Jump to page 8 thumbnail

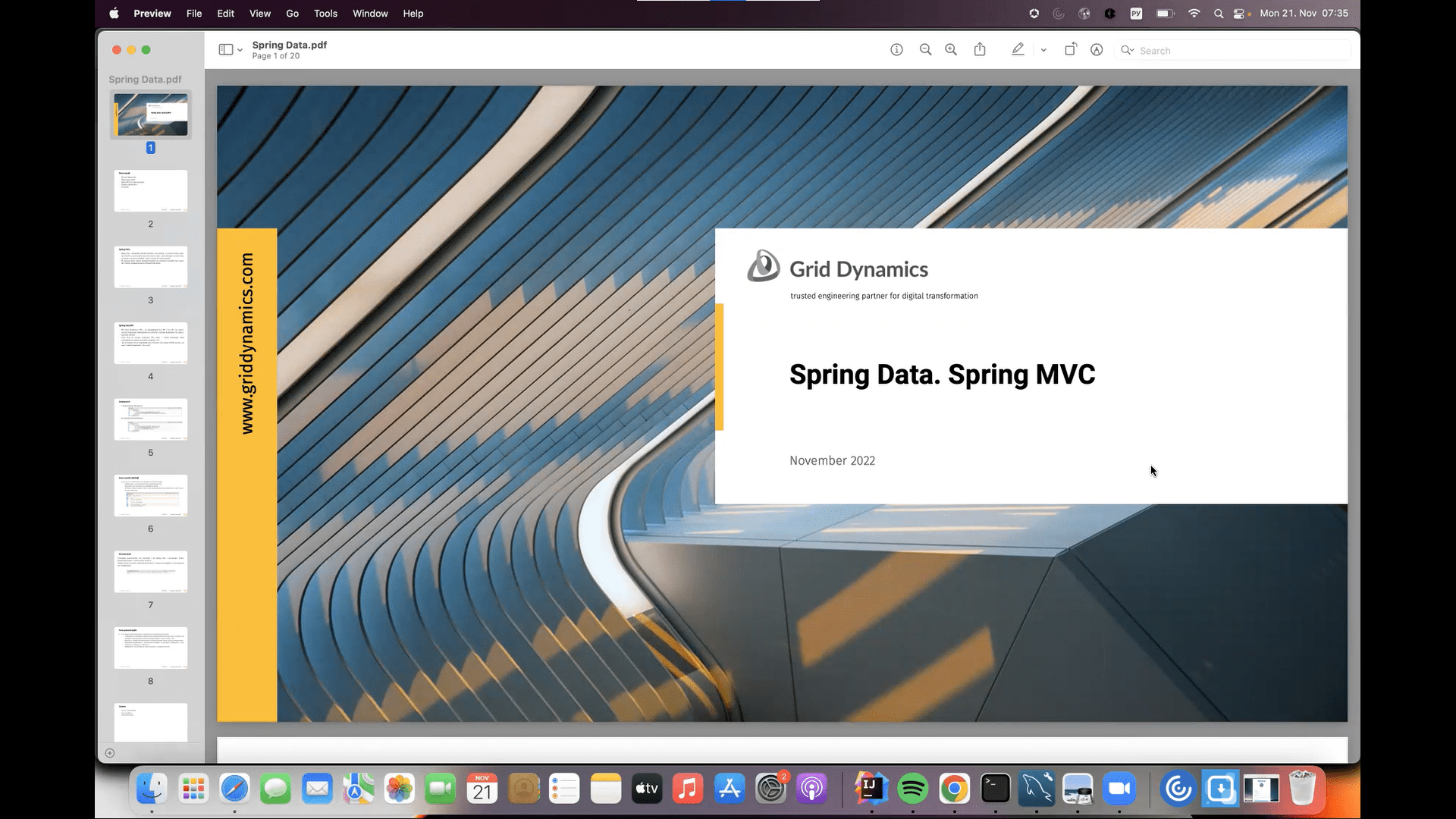coord(151,648)
